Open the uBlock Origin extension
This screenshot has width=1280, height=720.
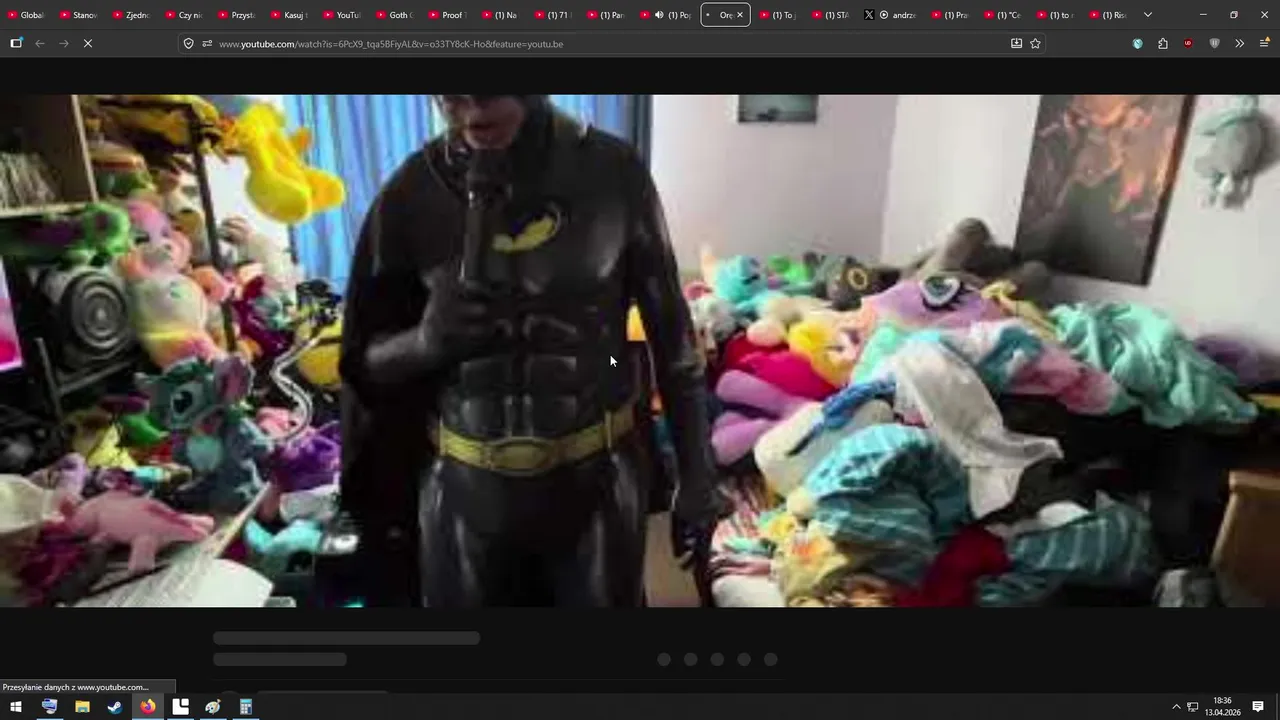coord(1188,44)
